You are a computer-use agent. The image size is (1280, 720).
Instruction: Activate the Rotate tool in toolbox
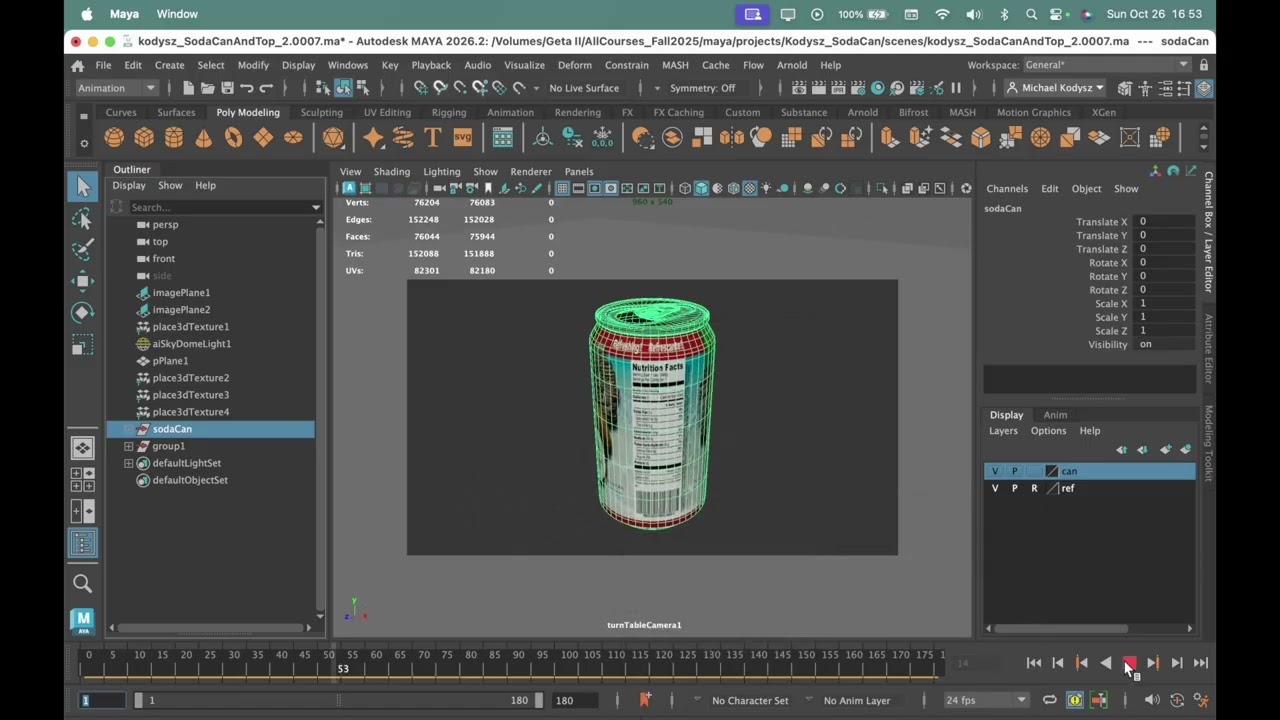point(83,312)
